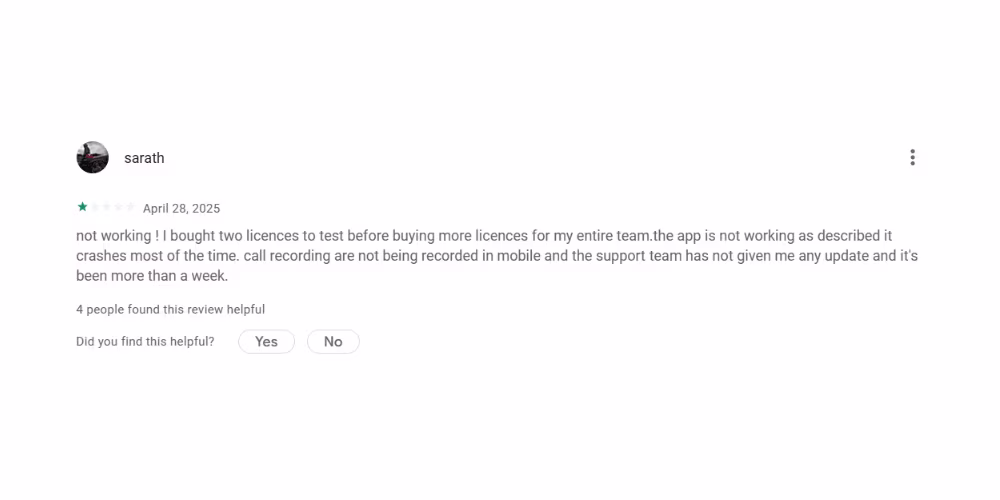Click the '4 people found this review helpful' text
This screenshot has height=500, width=1000.
pos(170,310)
